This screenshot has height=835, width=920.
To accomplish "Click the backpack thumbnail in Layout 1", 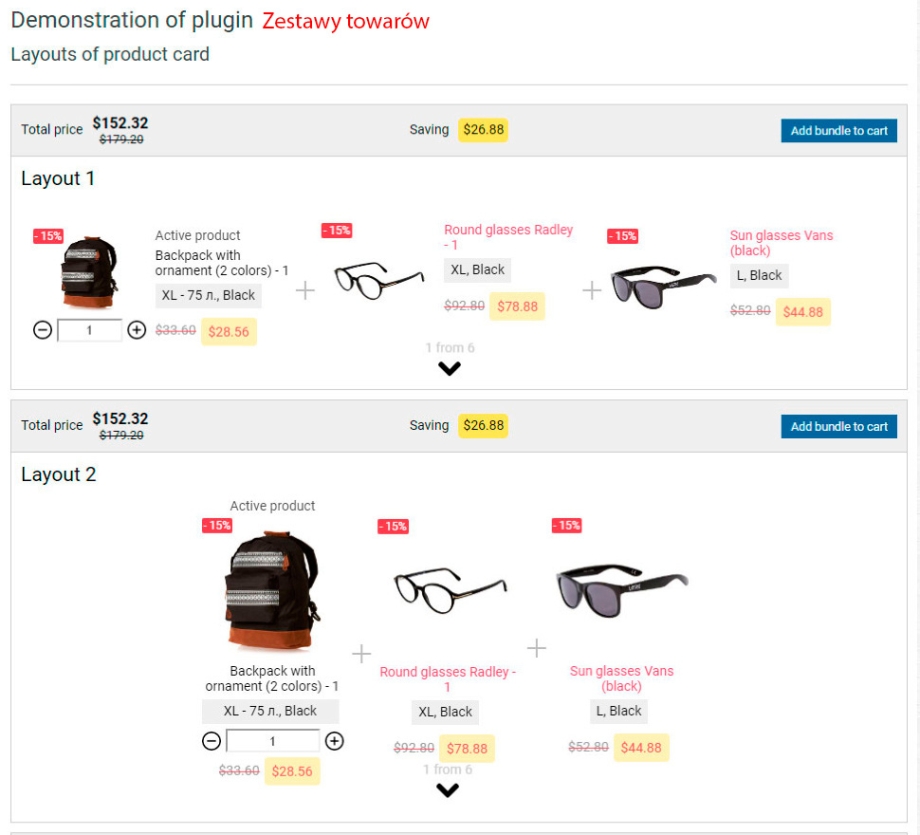I will click(x=90, y=271).
